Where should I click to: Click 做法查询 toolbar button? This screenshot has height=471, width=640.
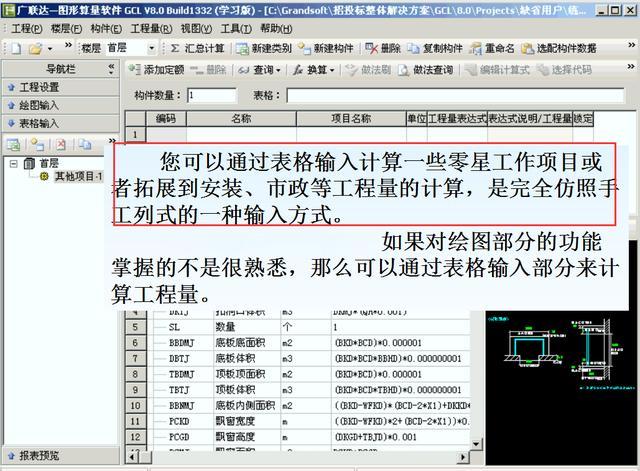[x=426, y=70]
